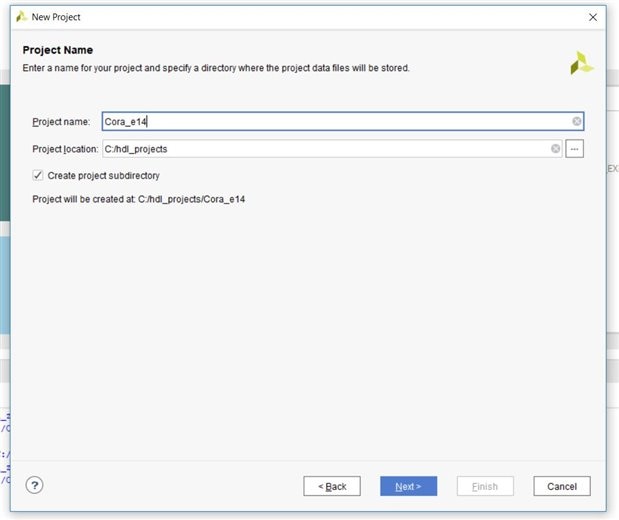
Task: Click the Xilinx logo in the header
Action: [581, 64]
